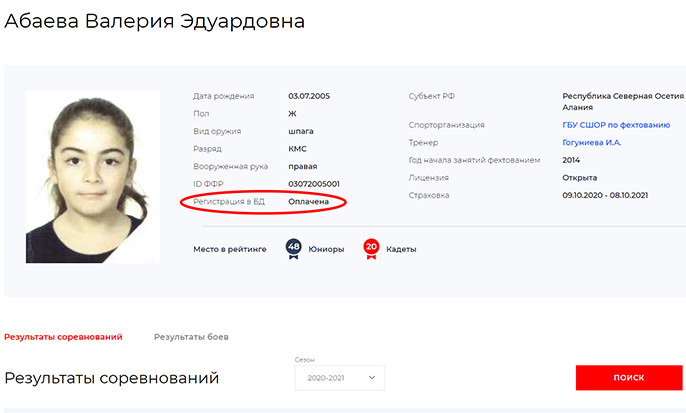
Task: Click the chevron arrow in season selector
Action: (372, 378)
